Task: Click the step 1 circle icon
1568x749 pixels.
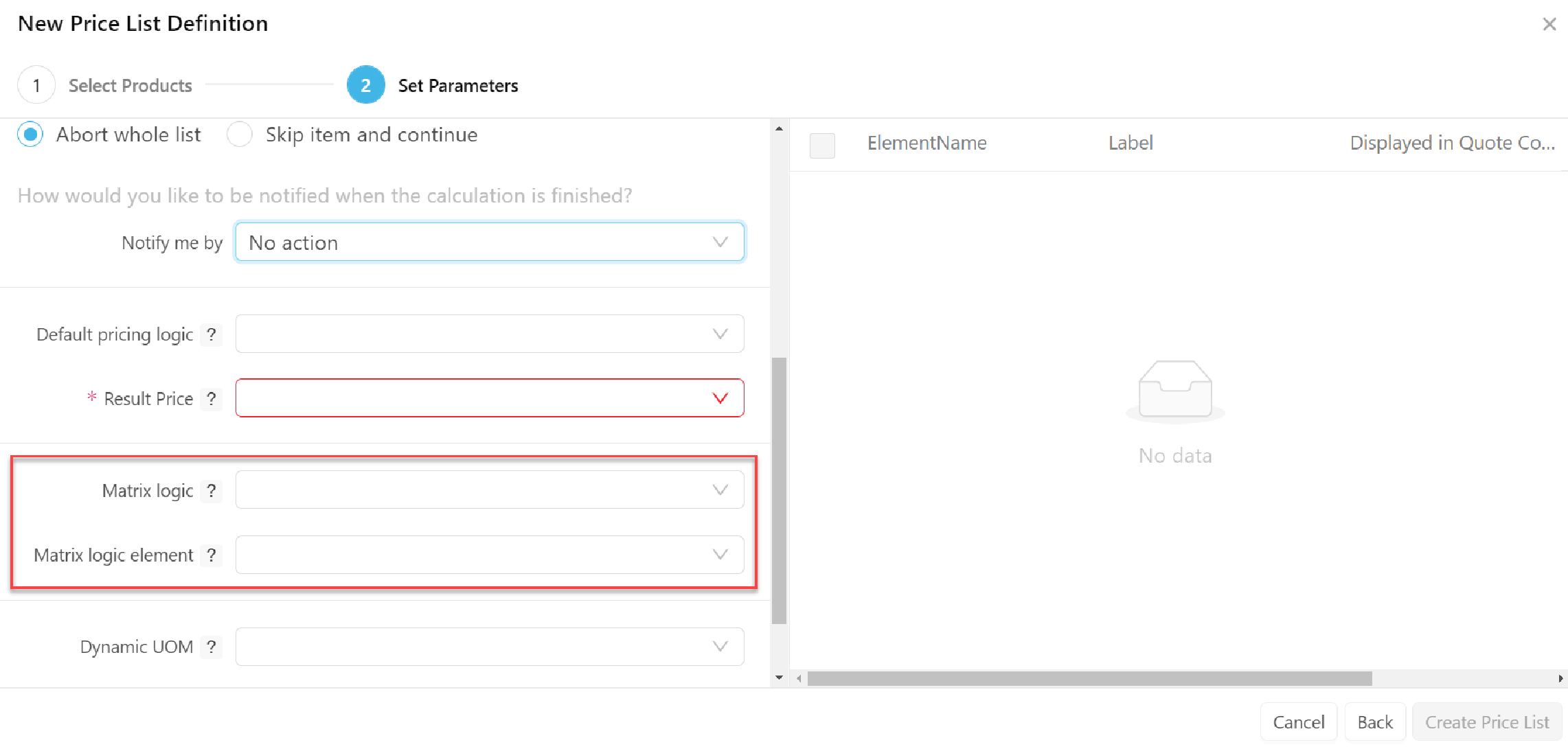Action: (x=36, y=85)
